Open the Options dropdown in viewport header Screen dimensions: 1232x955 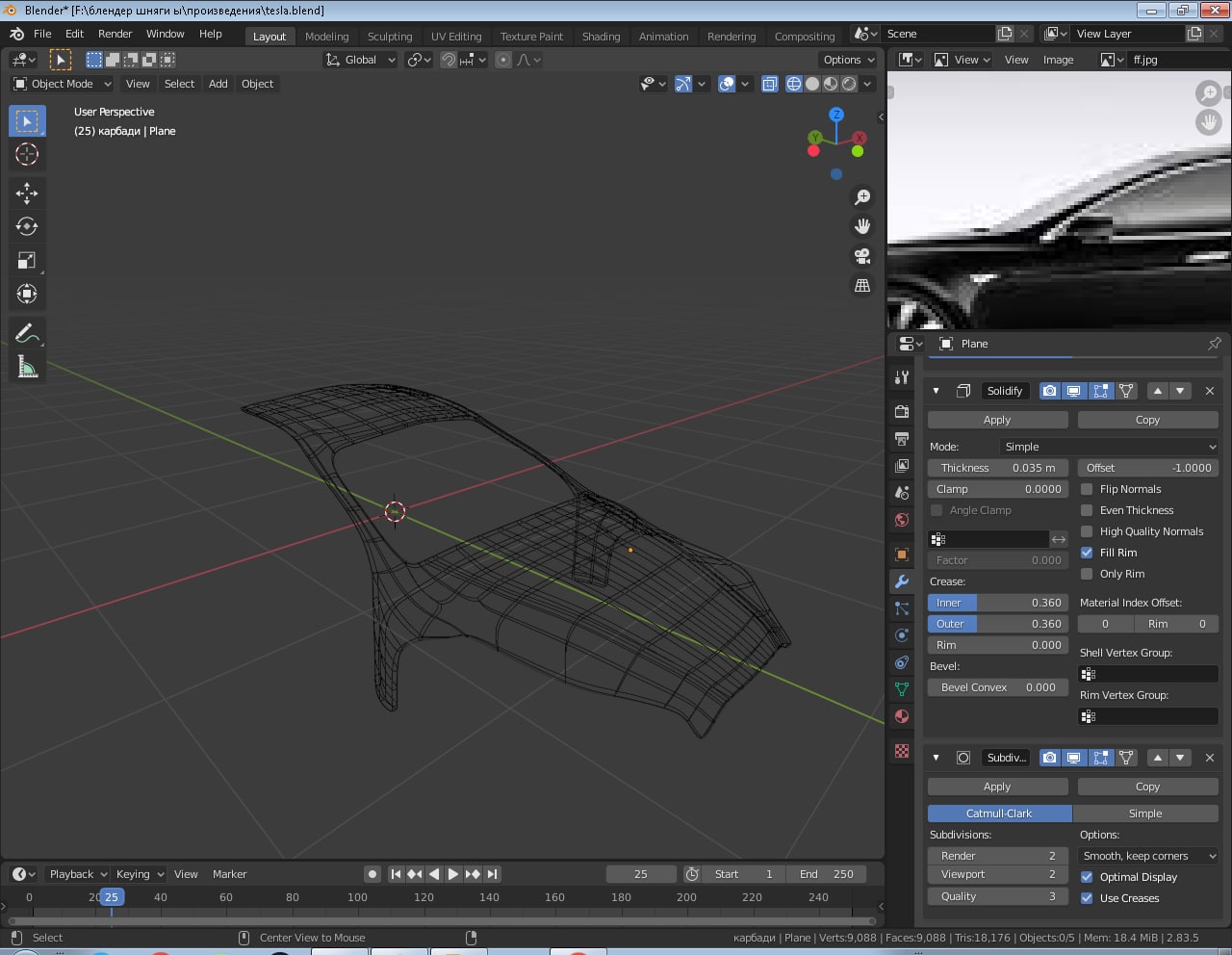849,60
